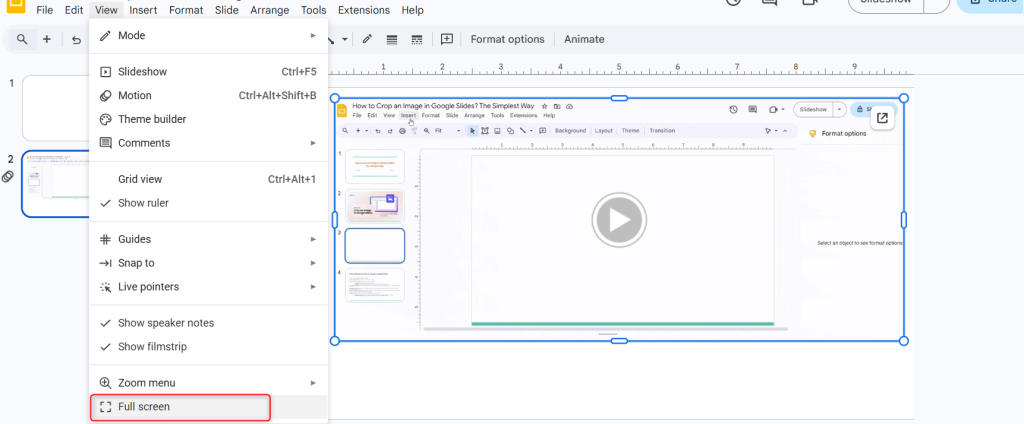This screenshot has height=424, width=1024.
Task: Select the border color pencil icon
Action: 367,39
